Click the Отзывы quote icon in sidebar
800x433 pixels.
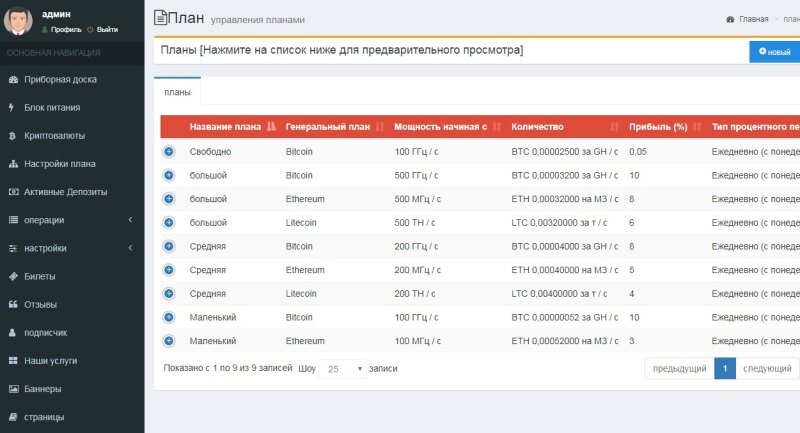(x=13, y=304)
